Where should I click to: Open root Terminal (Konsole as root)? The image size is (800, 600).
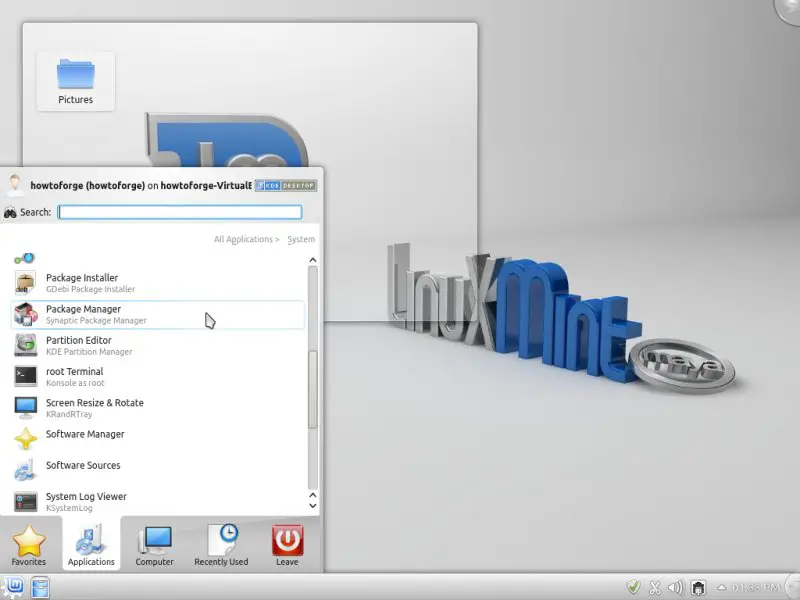[x=158, y=377]
